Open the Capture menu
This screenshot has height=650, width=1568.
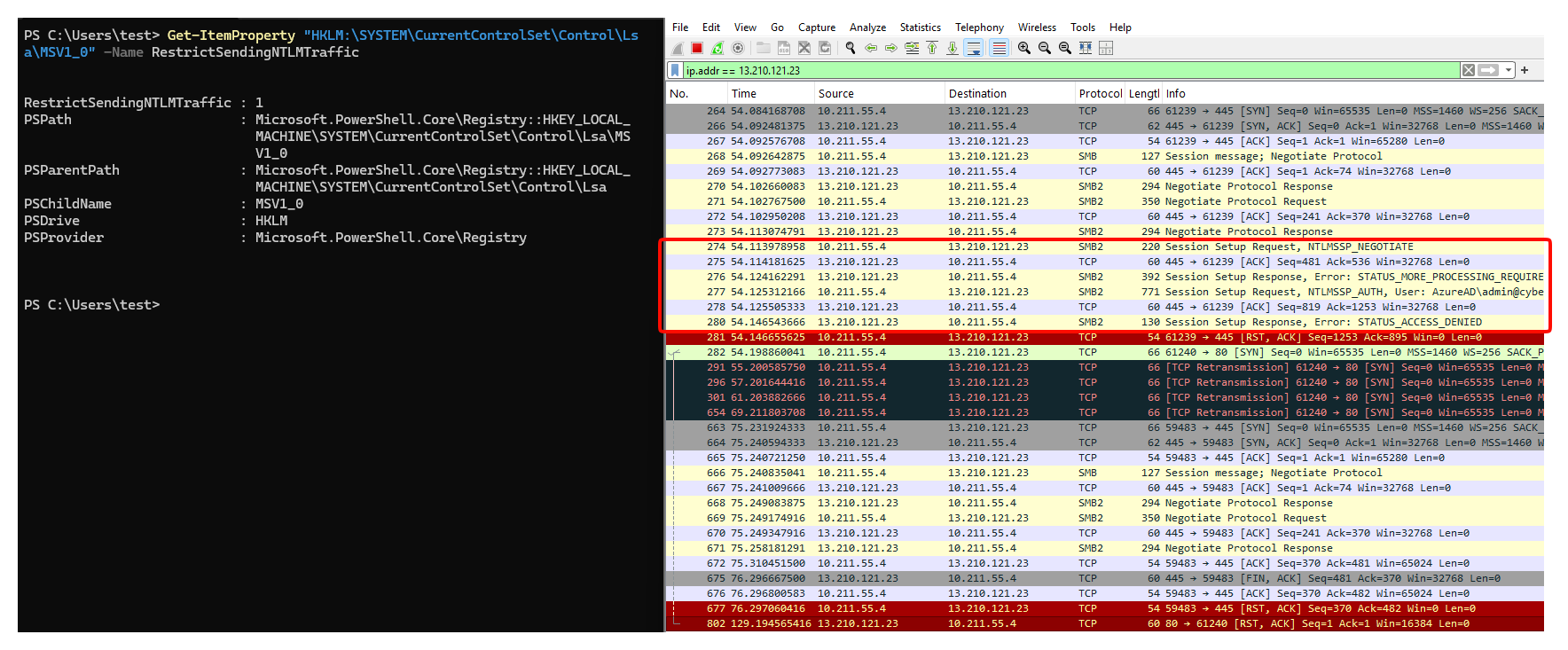(817, 27)
